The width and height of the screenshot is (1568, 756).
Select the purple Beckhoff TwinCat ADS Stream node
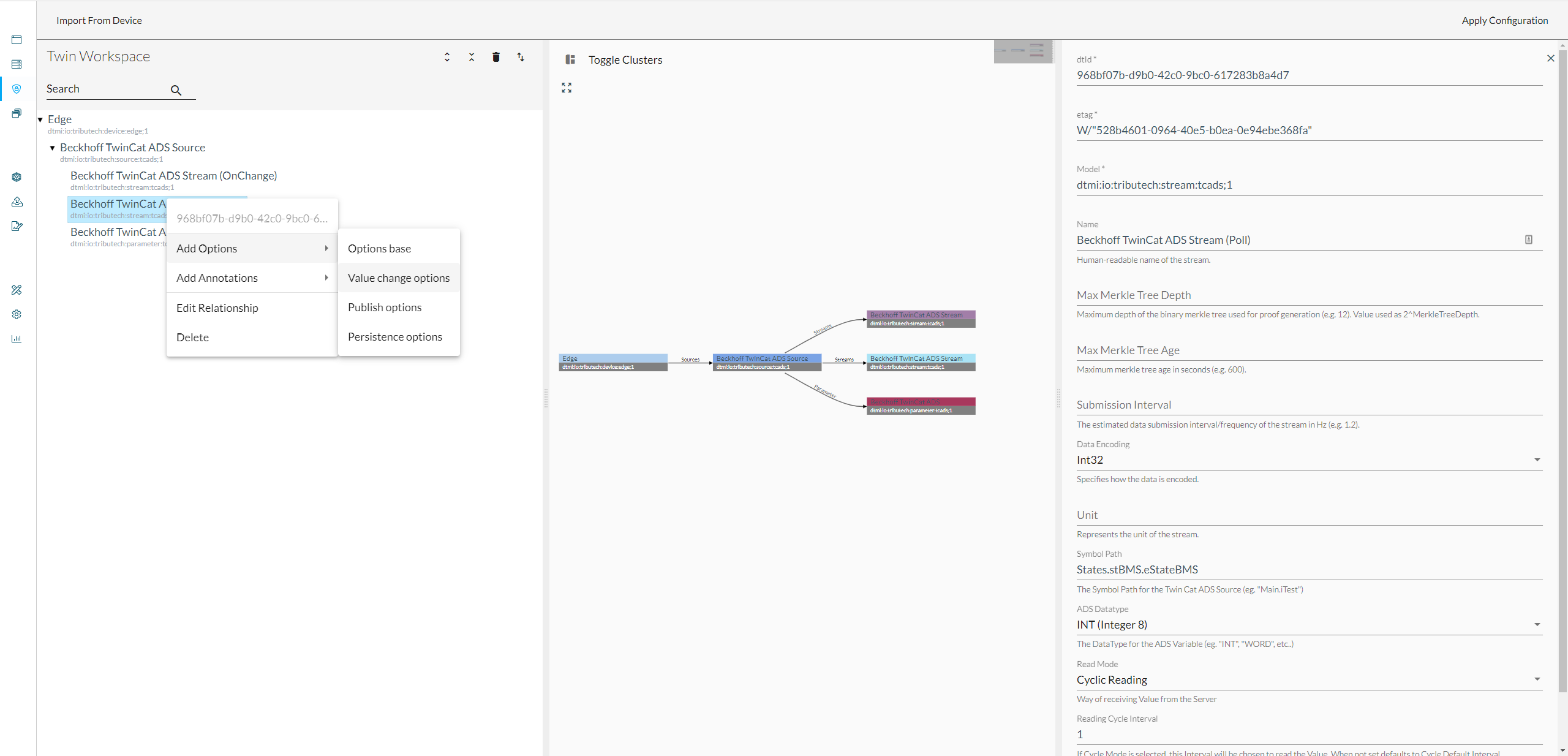921,319
